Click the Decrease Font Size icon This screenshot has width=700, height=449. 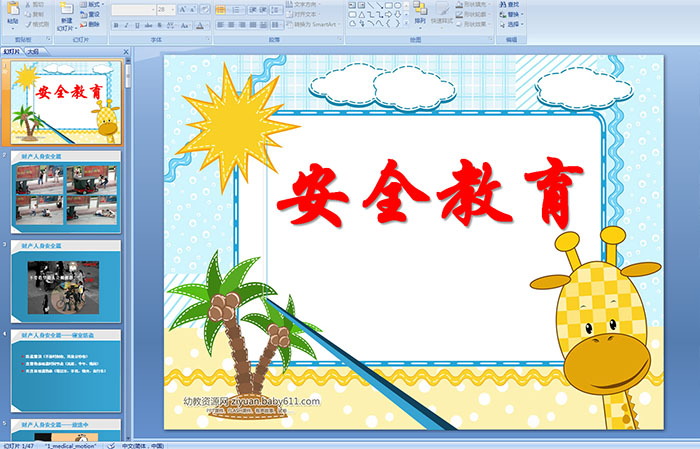point(193,9)
